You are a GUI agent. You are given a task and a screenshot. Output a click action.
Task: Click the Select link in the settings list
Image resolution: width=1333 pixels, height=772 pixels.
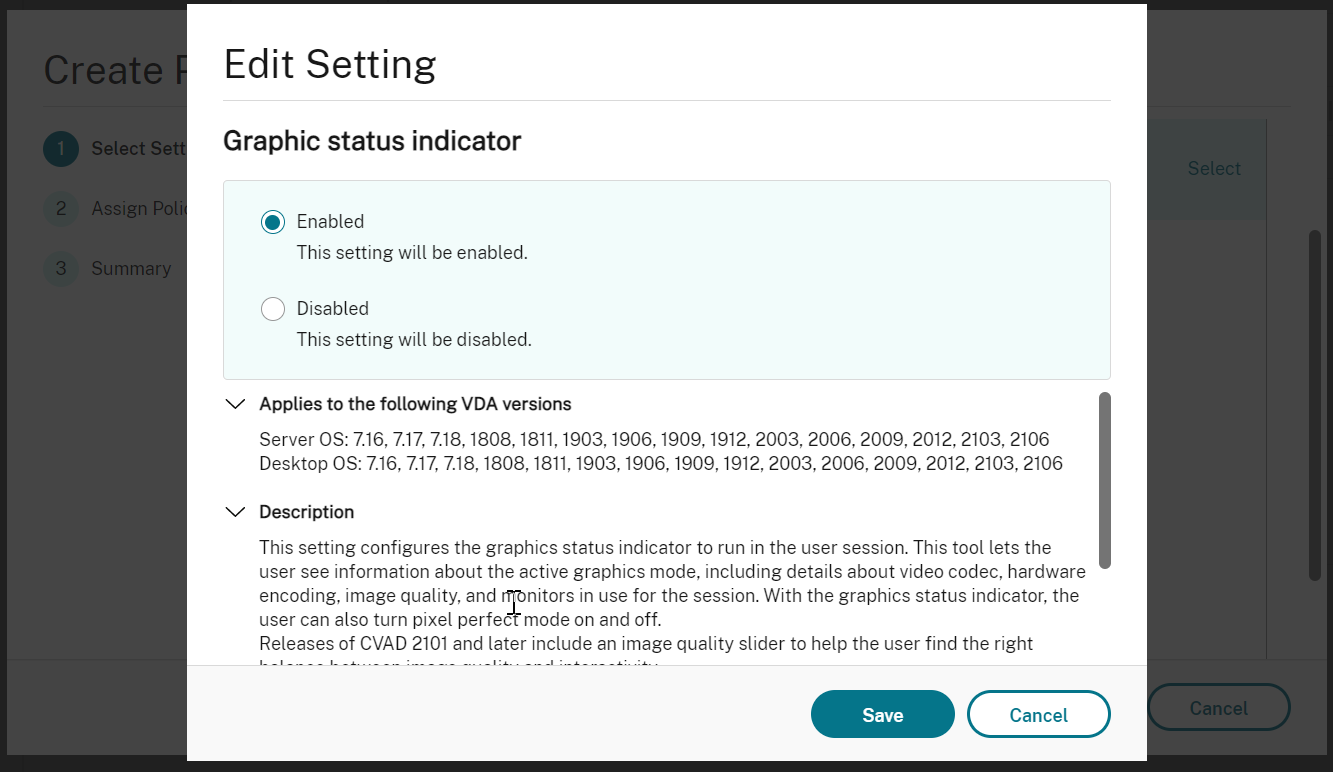coord(1213,168)
